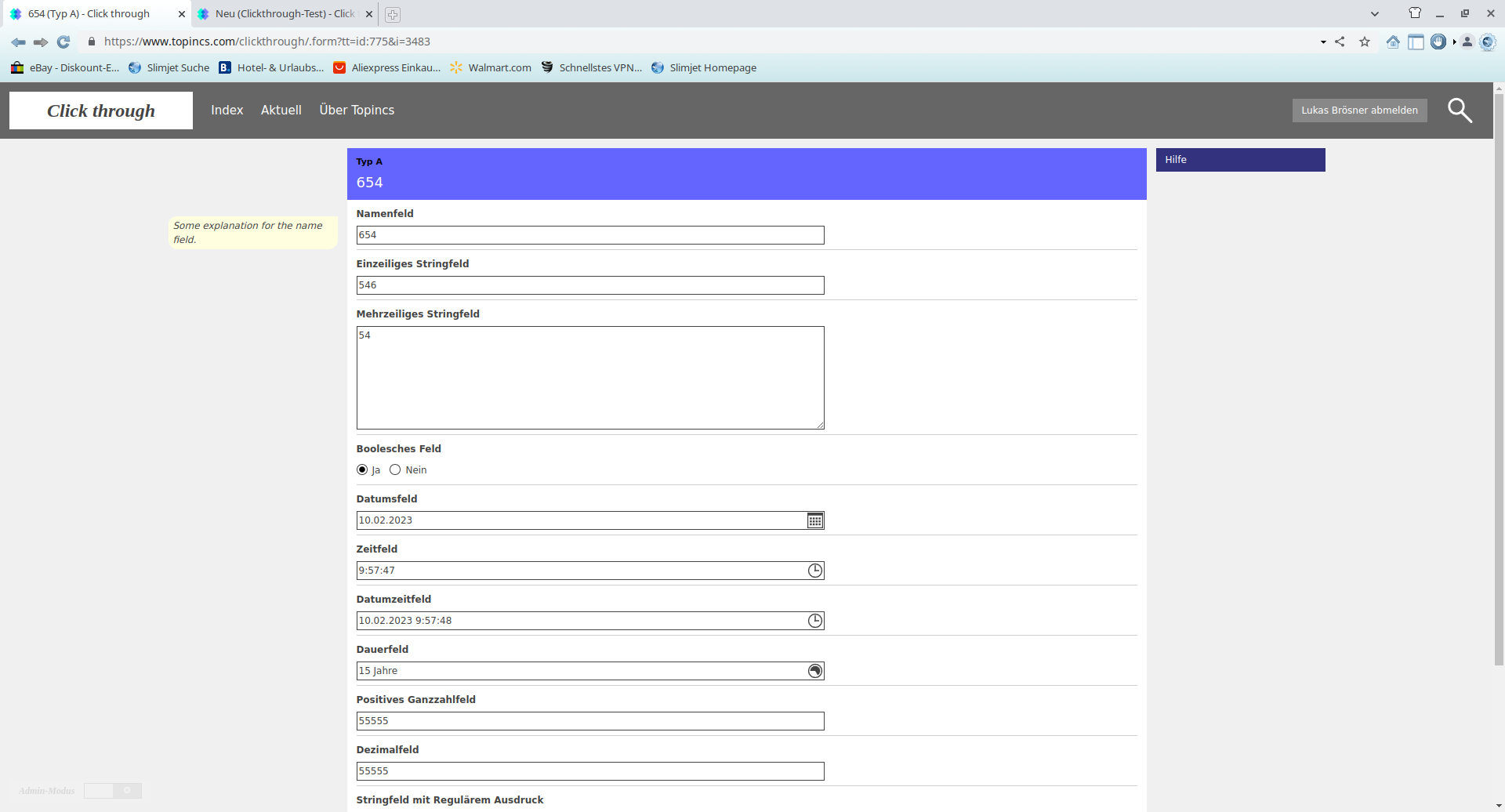Expand the address bar dropdown arrow
Screen dimensions: 1505x812
1323,42
